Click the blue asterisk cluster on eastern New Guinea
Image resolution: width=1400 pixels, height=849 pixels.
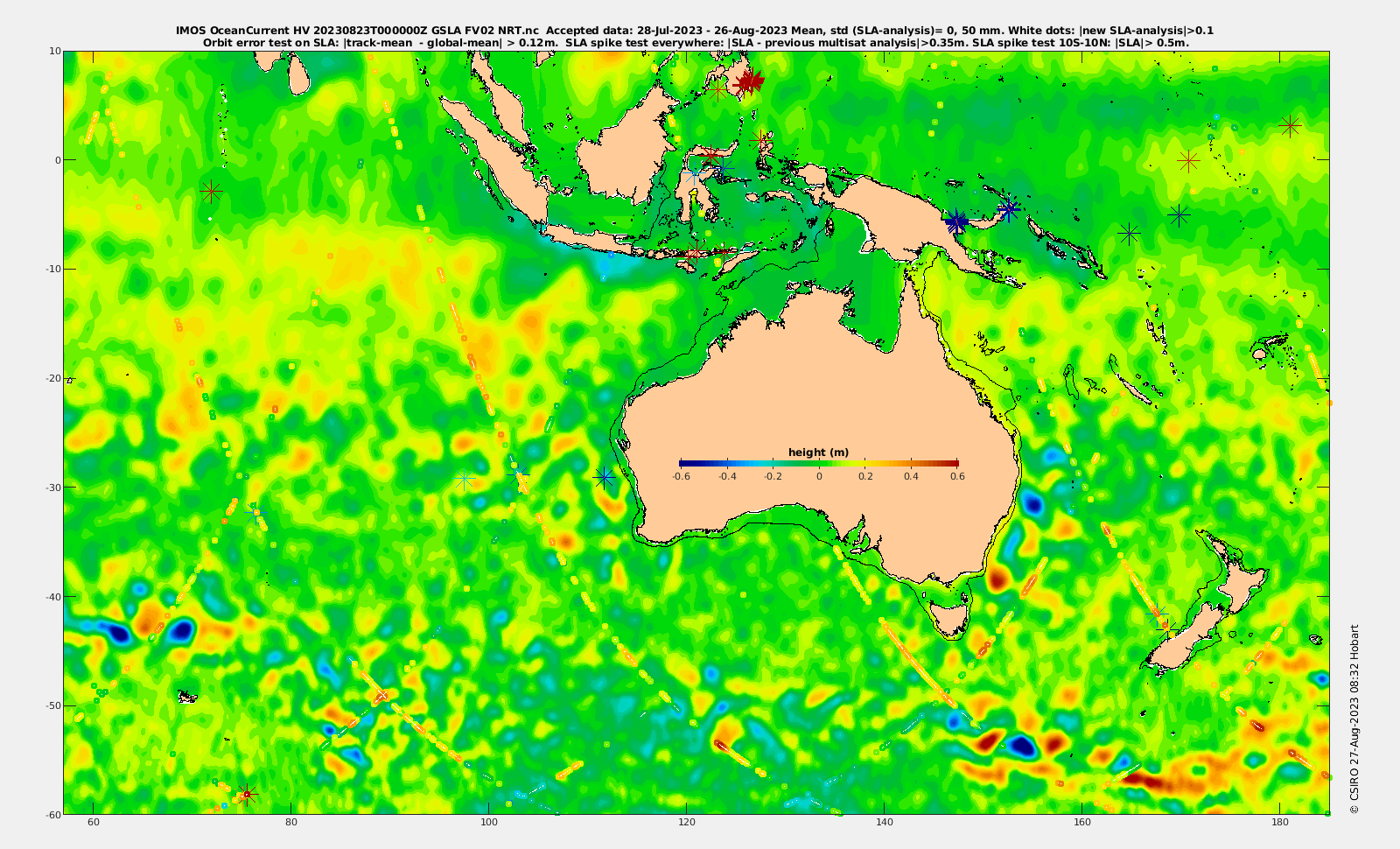956,221
